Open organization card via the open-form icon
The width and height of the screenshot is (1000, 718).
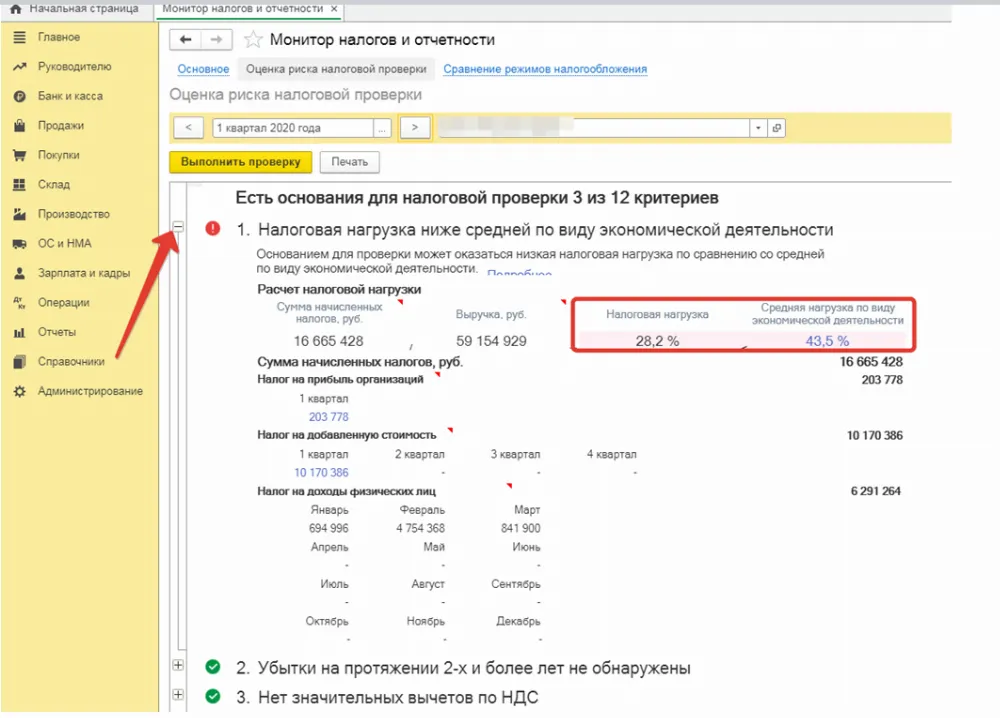(x=776, y=128)
